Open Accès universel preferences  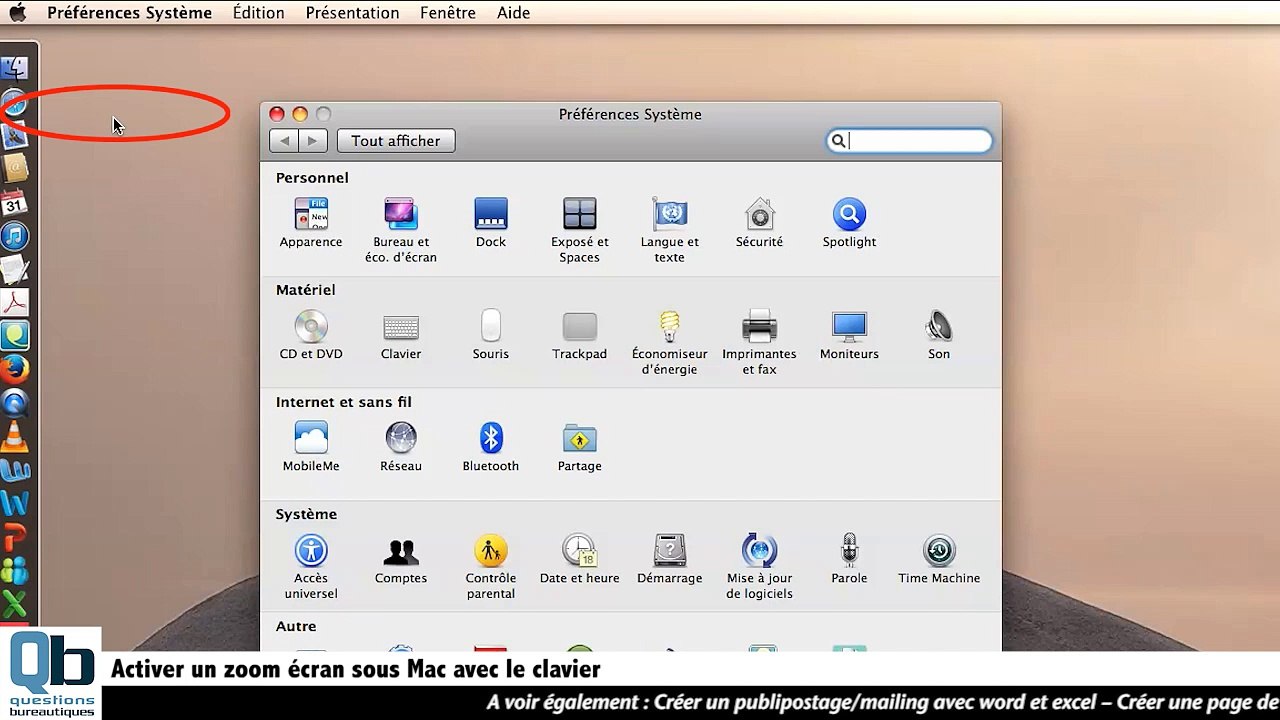311,552
